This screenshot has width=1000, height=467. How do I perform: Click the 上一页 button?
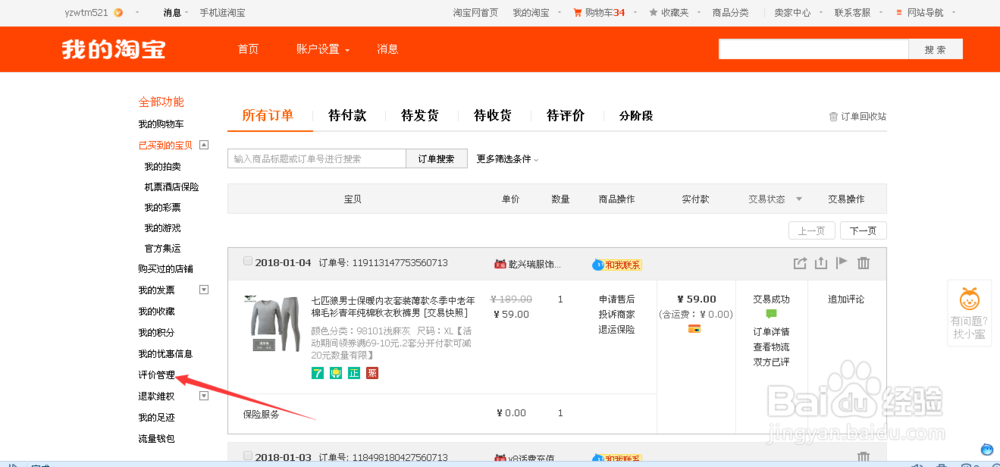click(811, 231)
